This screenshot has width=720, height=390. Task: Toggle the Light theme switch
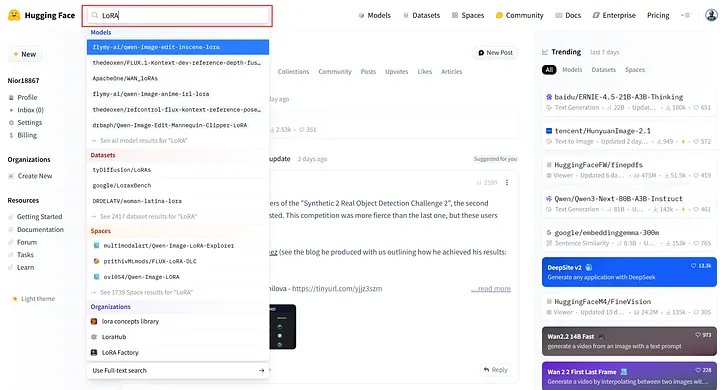pos(34,299)
